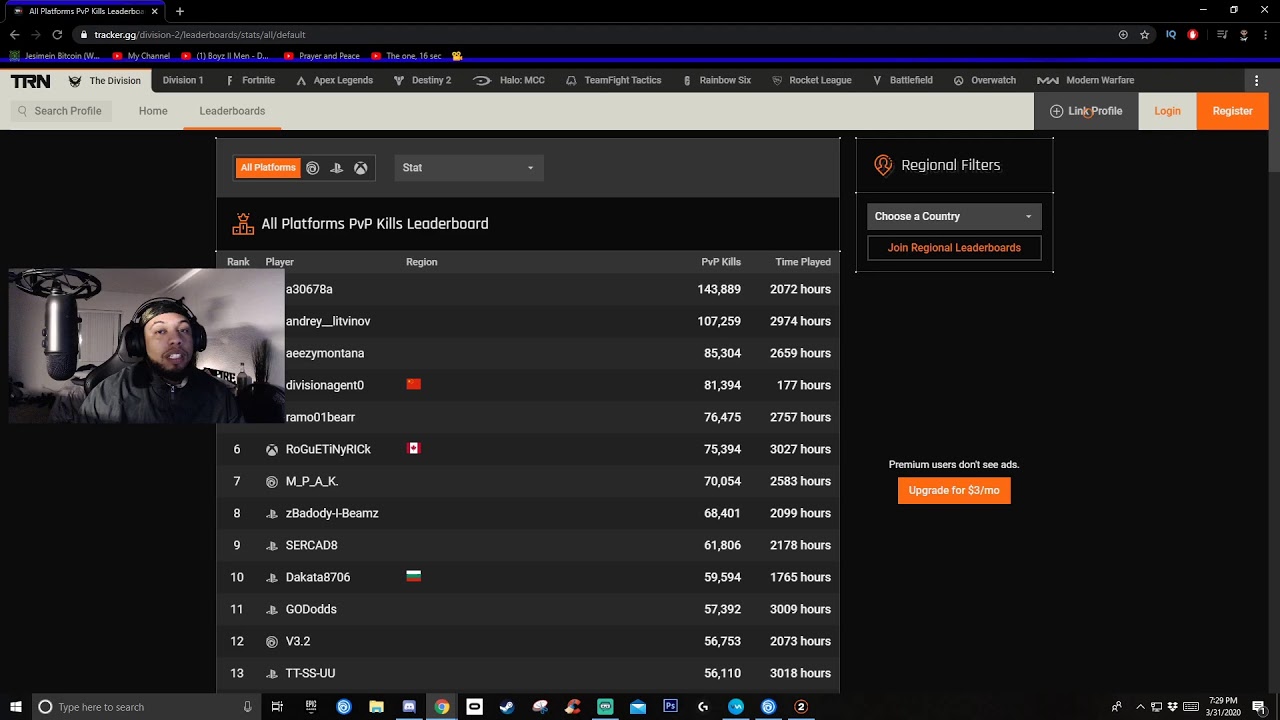Go to the Home tab
The image size is (1280, 720).
pos(153,111)
